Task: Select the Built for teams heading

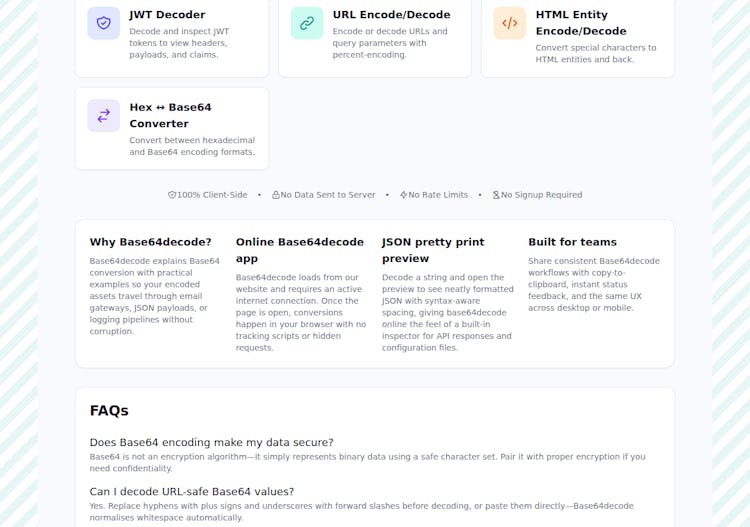Action: tap(572, 242)
